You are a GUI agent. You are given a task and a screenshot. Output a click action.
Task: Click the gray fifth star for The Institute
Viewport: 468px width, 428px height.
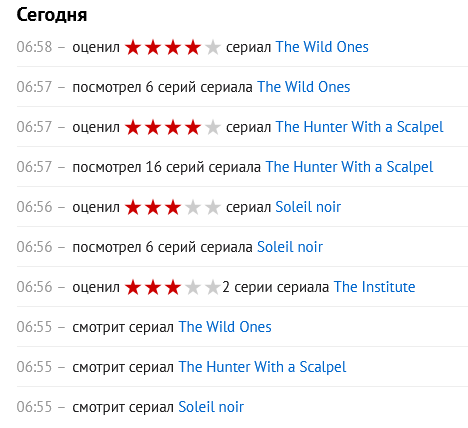coord(213,287)
